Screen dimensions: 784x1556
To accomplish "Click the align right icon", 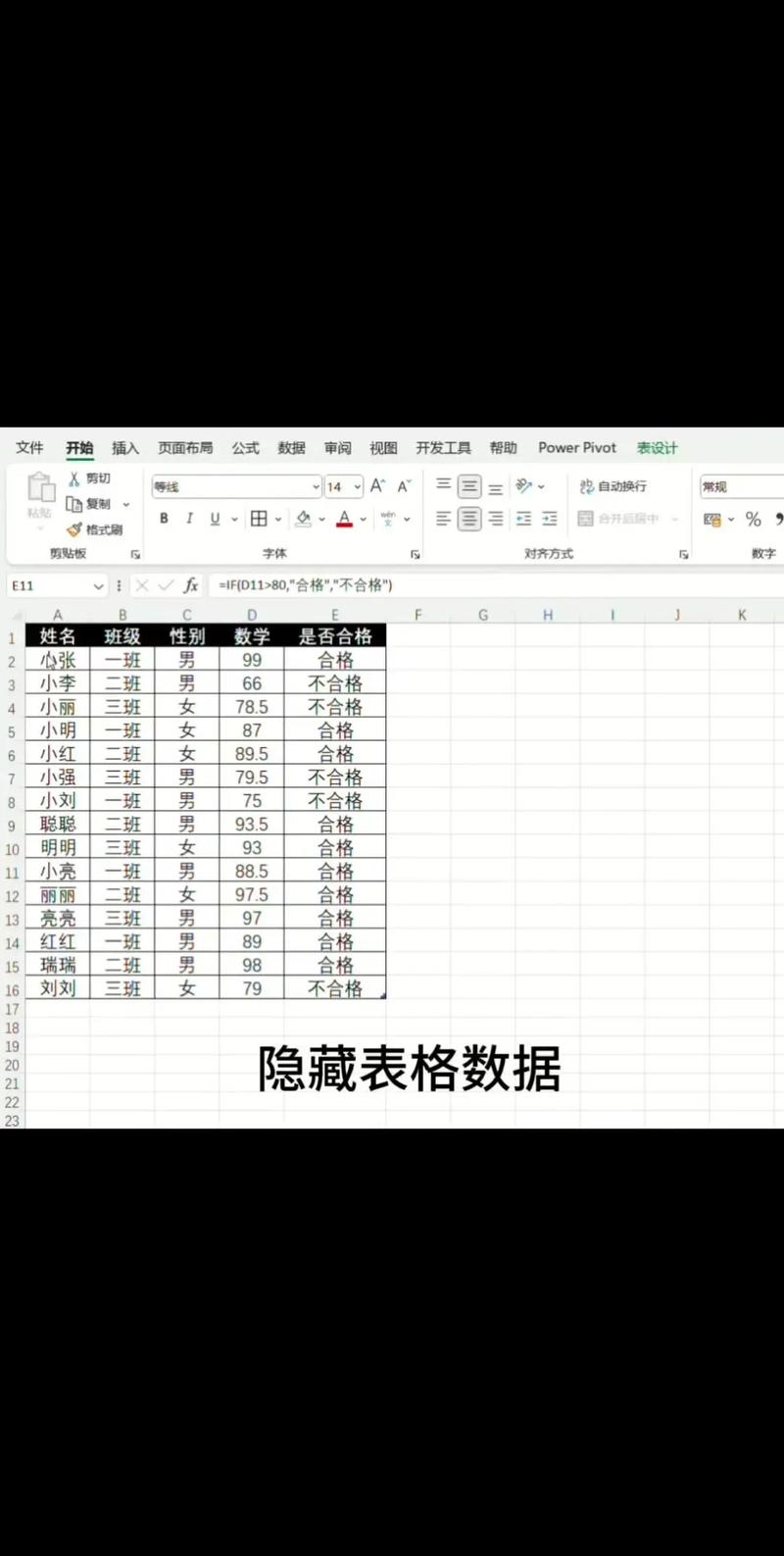I will tap(496, 519).
